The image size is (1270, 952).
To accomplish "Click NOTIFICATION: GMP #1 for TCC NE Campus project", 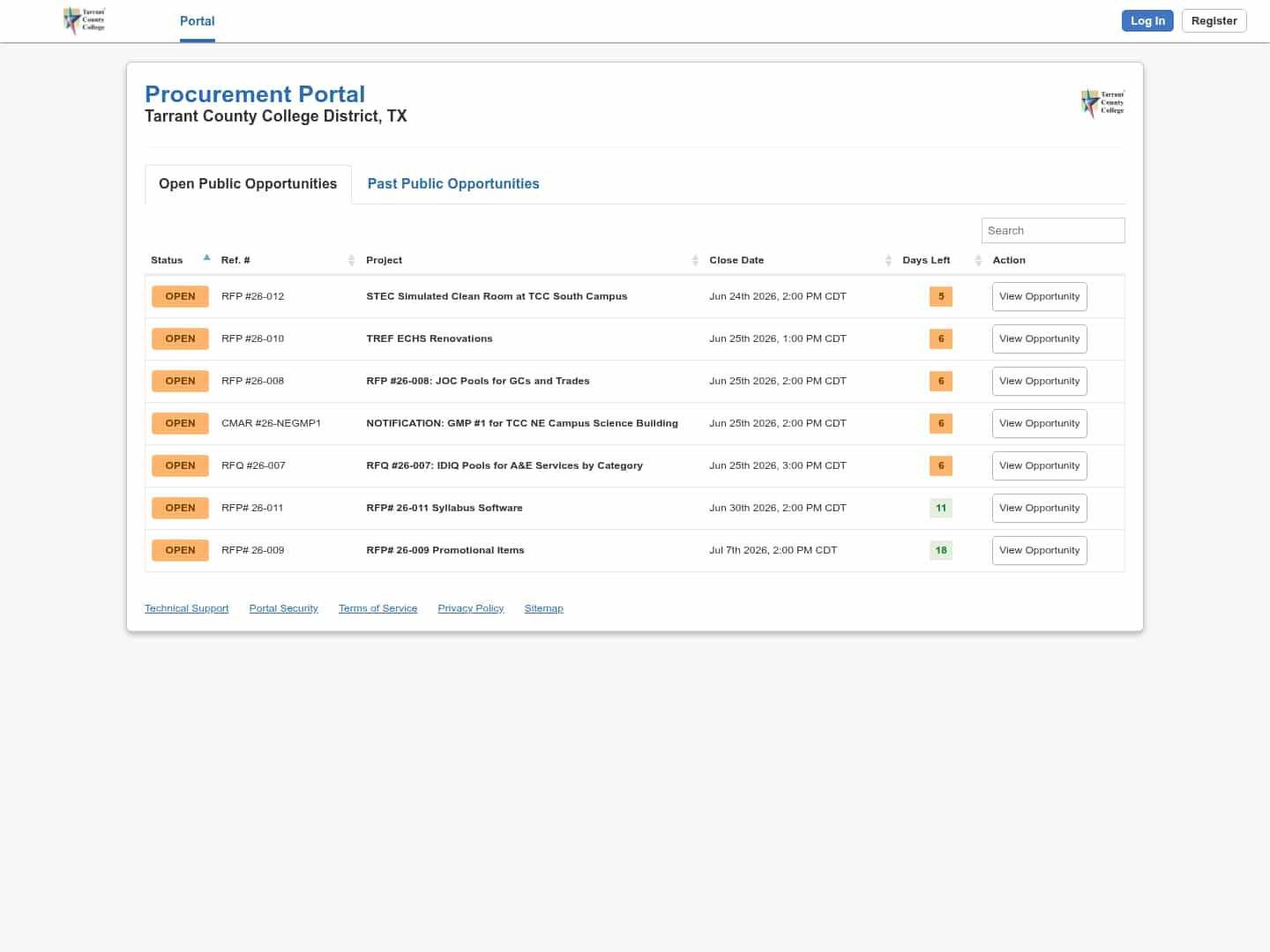I will point(522,424).
